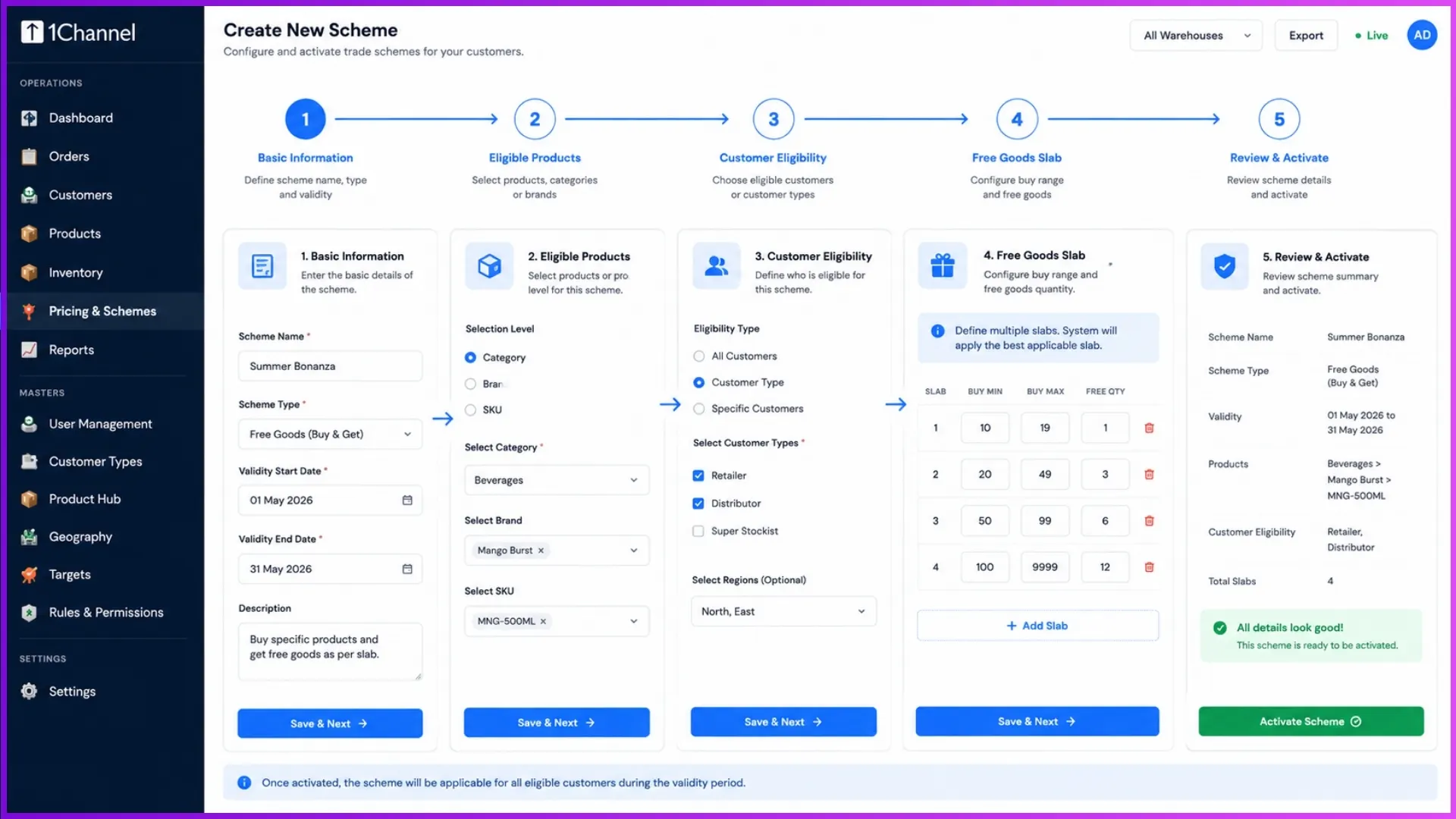Click the Free Goods Slab gift icon
1456x819 pixels.
pyautogui.click(x=943, y=265)
